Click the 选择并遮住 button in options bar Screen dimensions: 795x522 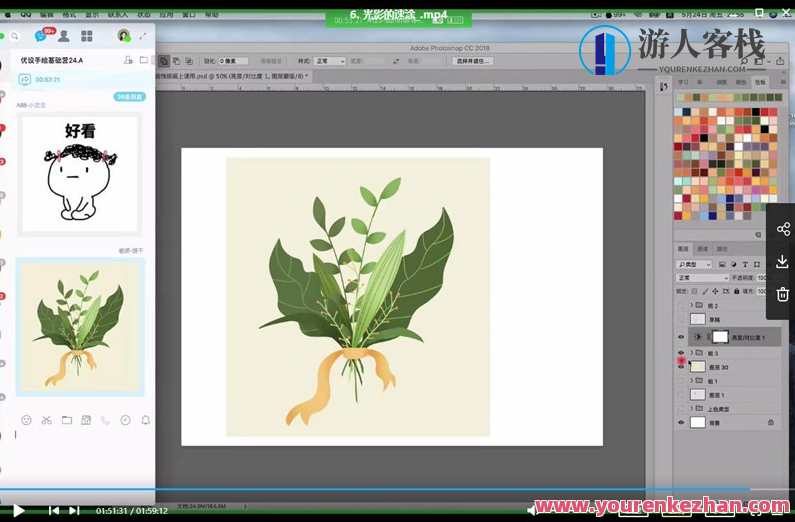pos(473,61)
